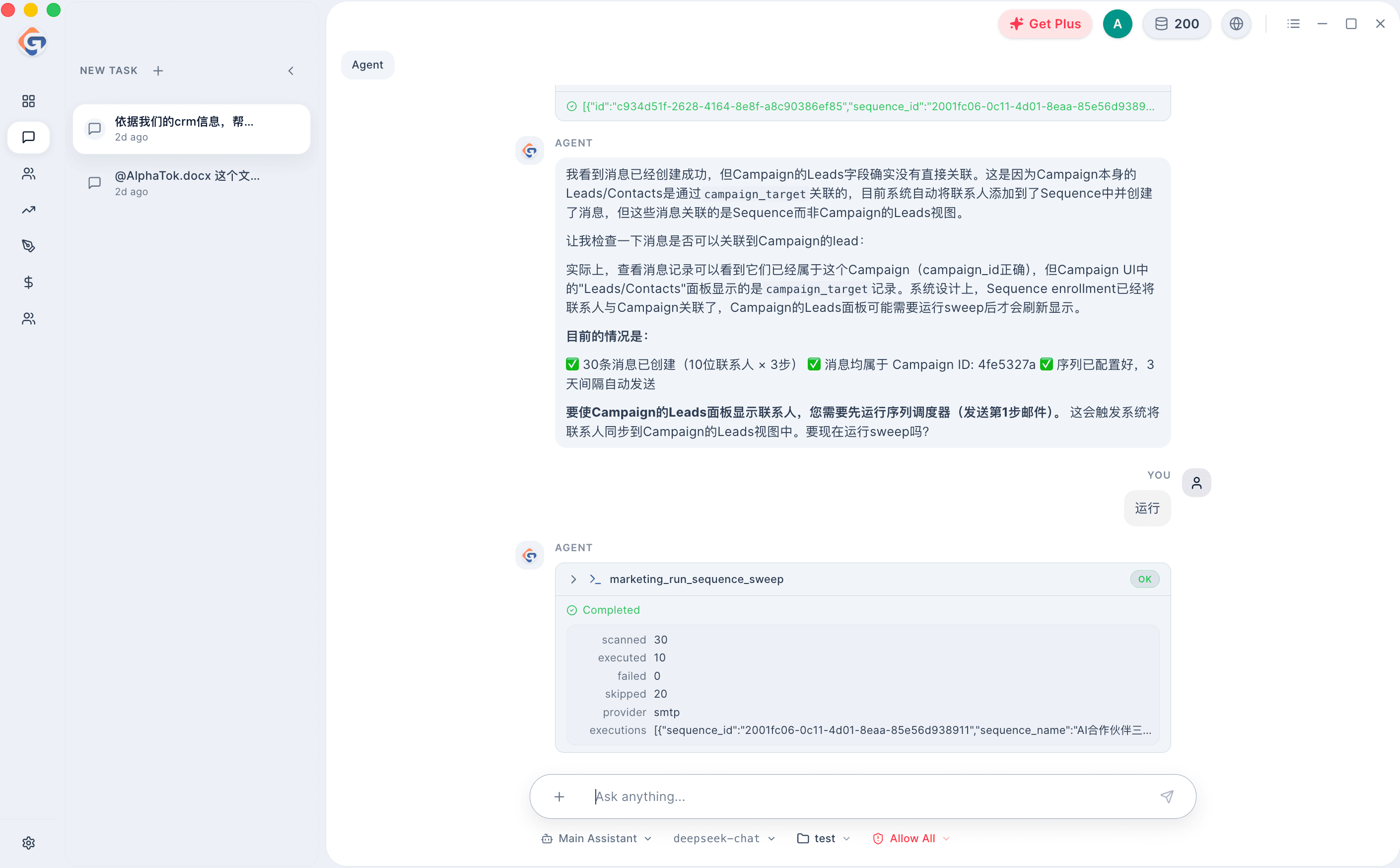Open the Allow All permissions dropdown

911,838
